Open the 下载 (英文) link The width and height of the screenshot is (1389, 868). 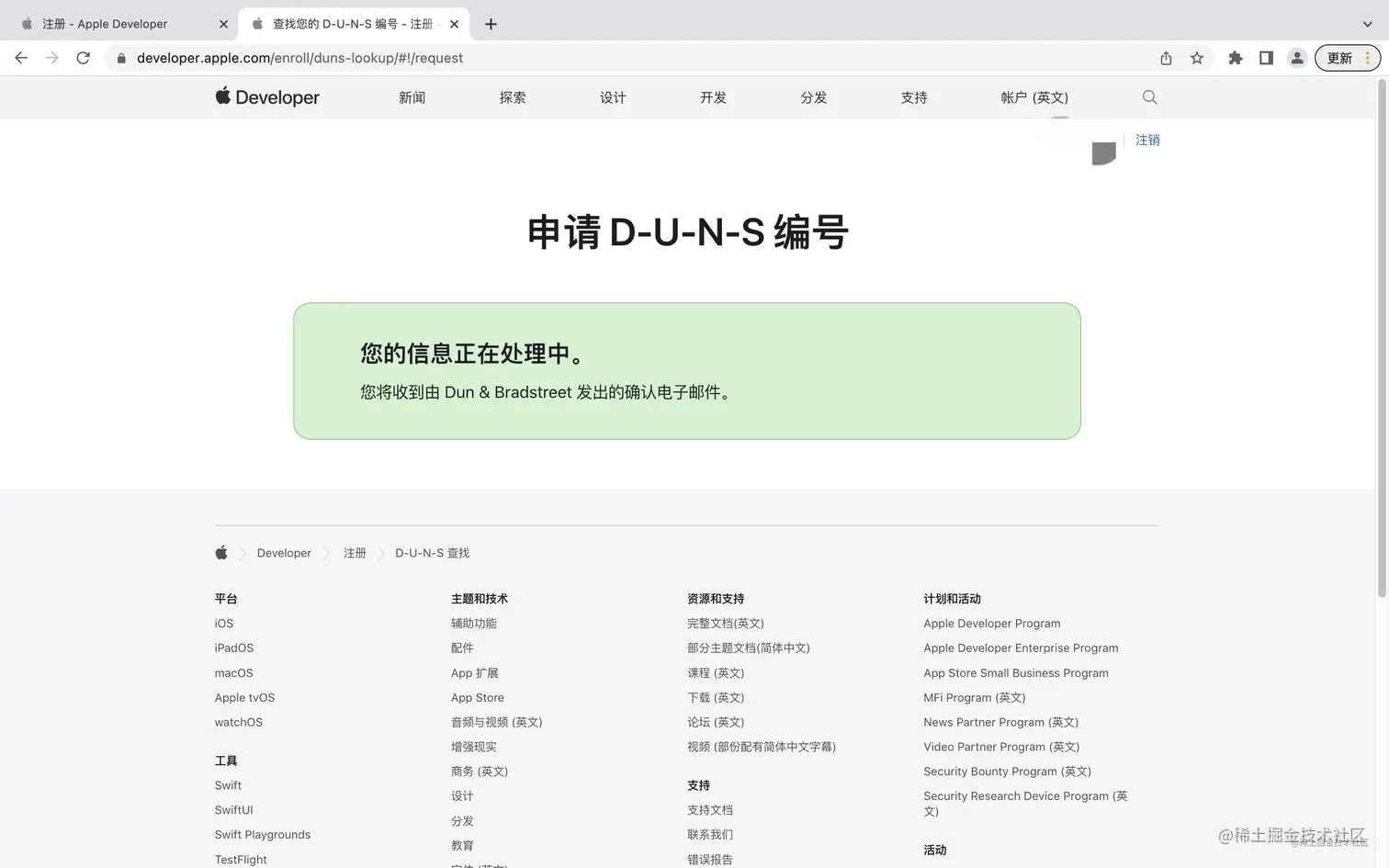(716, 698)
